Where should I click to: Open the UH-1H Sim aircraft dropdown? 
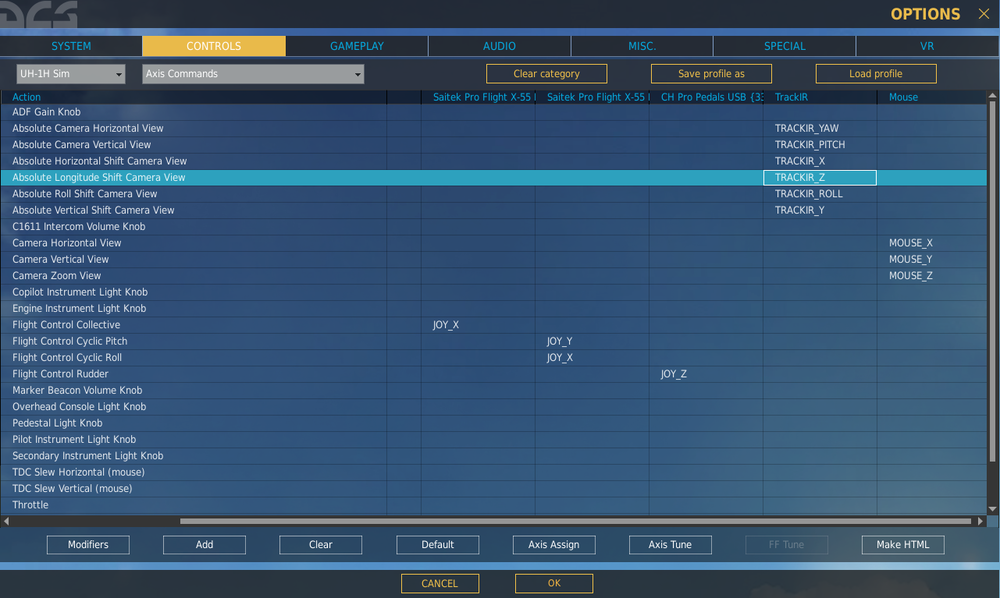pyautogui.click(x=71, y=74)
